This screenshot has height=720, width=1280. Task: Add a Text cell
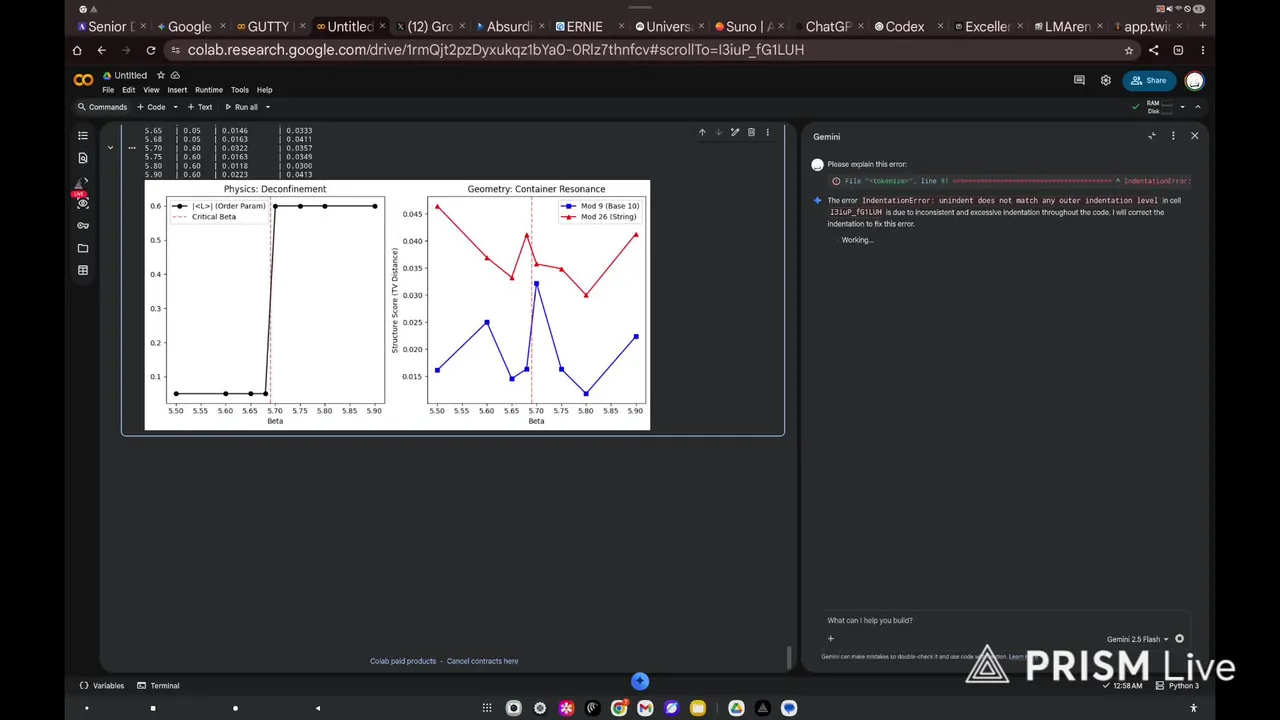[x=200, y=107]
